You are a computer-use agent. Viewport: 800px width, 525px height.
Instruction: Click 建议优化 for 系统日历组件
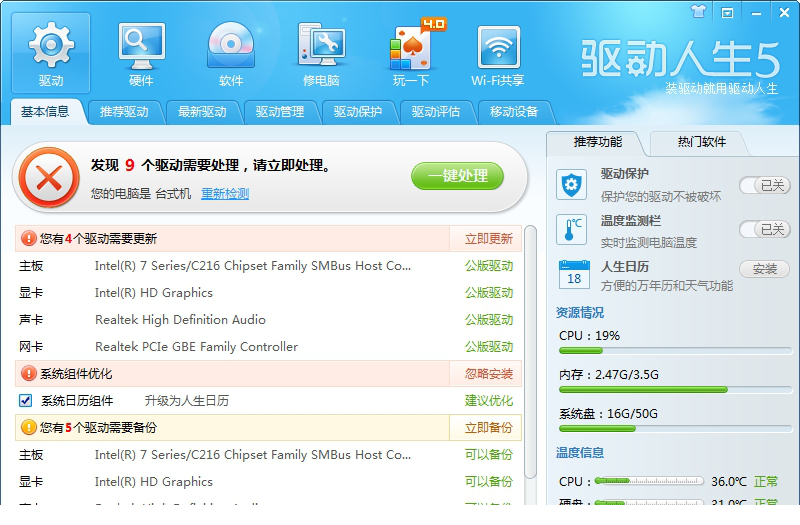coord(488,401)
